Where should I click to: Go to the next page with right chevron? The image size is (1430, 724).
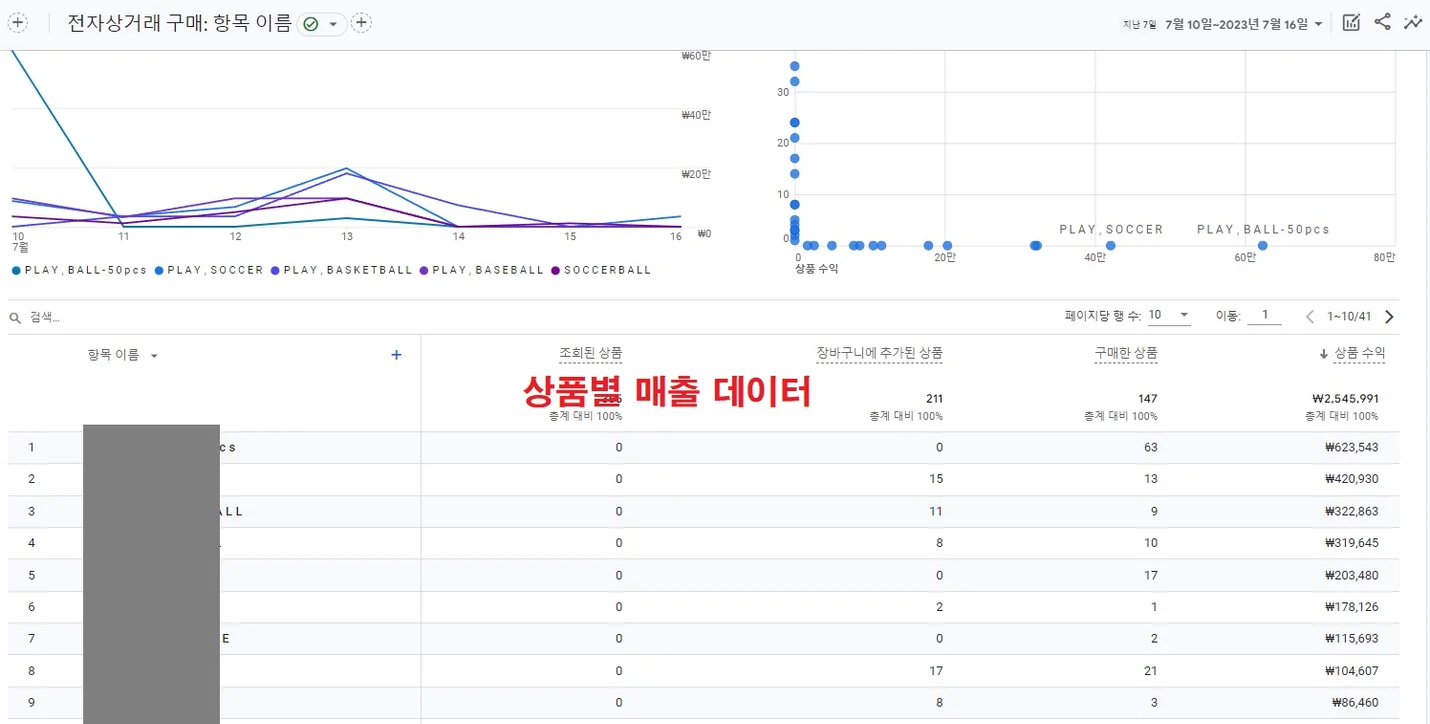point(1389,317)
